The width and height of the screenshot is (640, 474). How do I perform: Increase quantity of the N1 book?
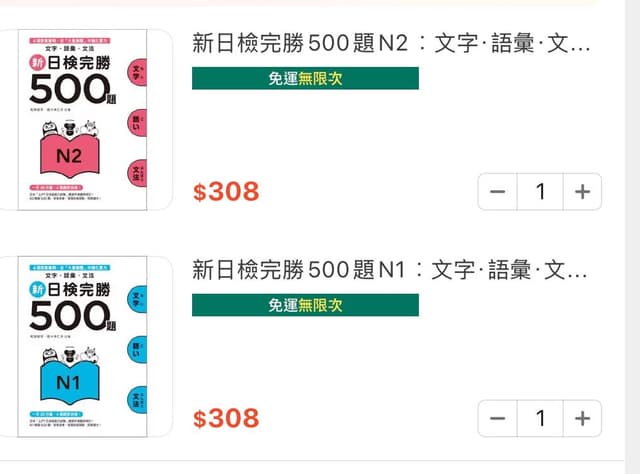pos(582,418)
